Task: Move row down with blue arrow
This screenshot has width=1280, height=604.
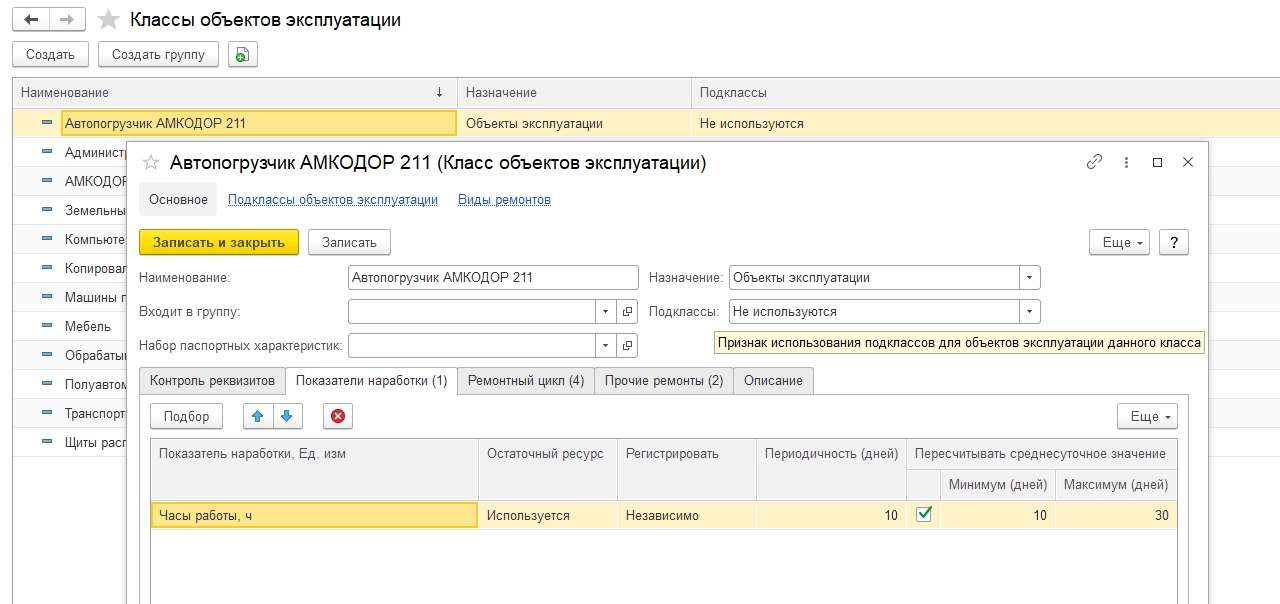Action: [286, 416]
